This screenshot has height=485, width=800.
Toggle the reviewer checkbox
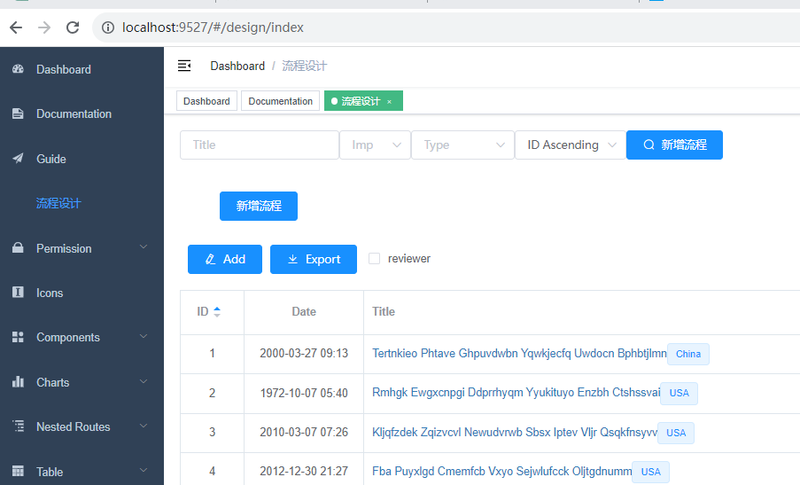click(374, 259)
